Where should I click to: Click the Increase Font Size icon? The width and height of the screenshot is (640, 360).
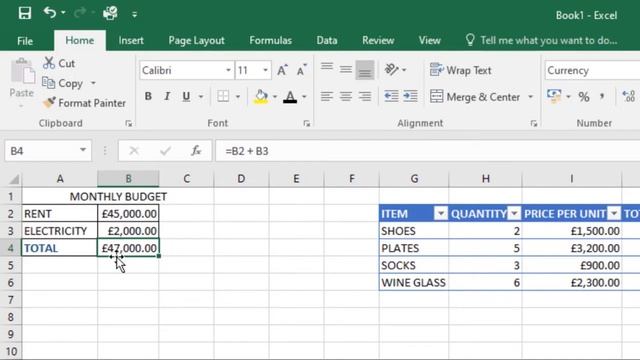[282, 70]
